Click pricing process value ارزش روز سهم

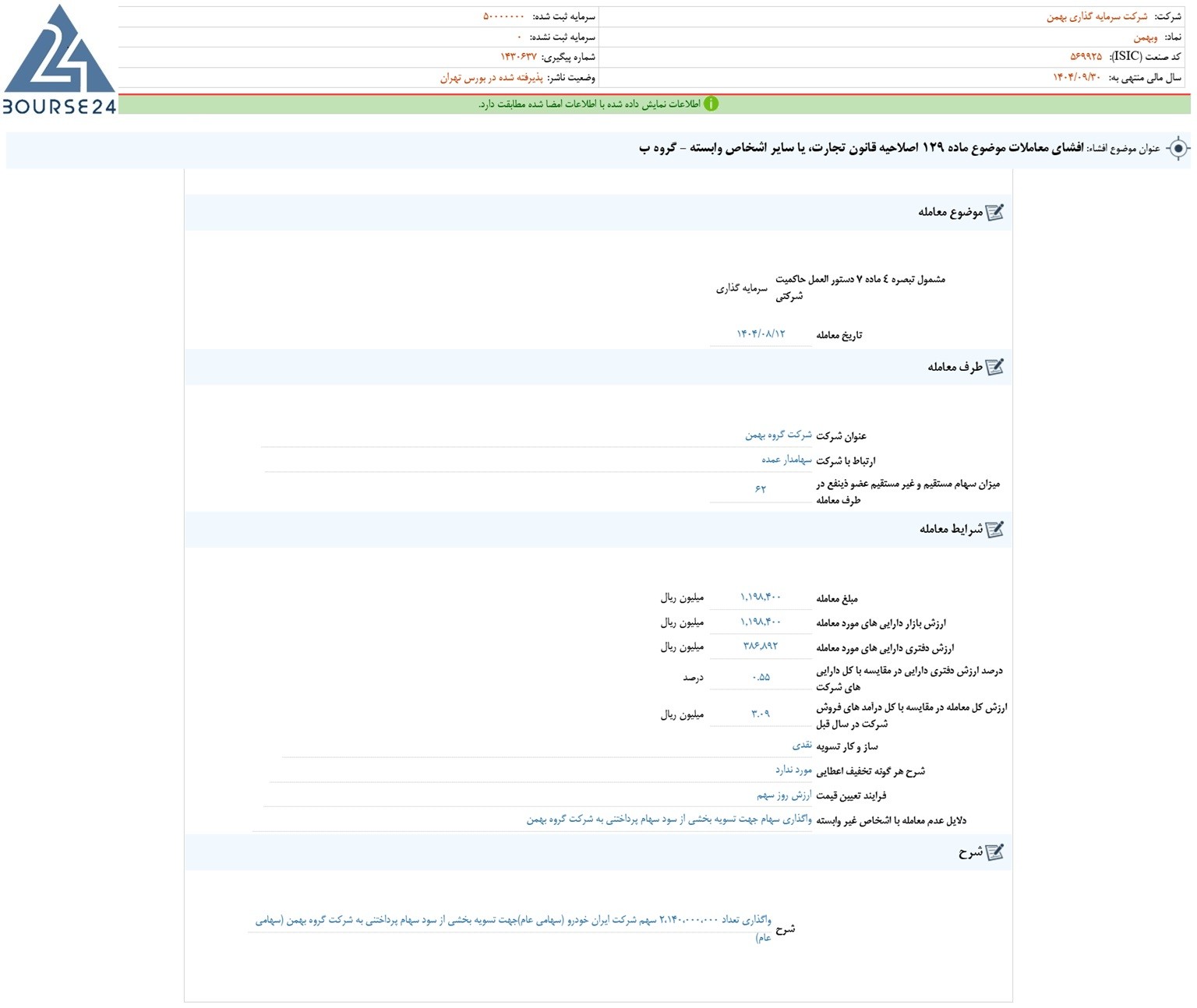tap(784, 795)
